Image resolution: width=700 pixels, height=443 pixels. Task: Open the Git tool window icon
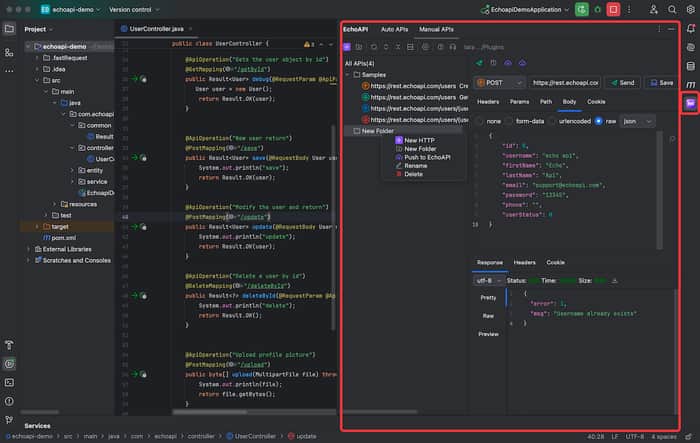coord(9,419)
